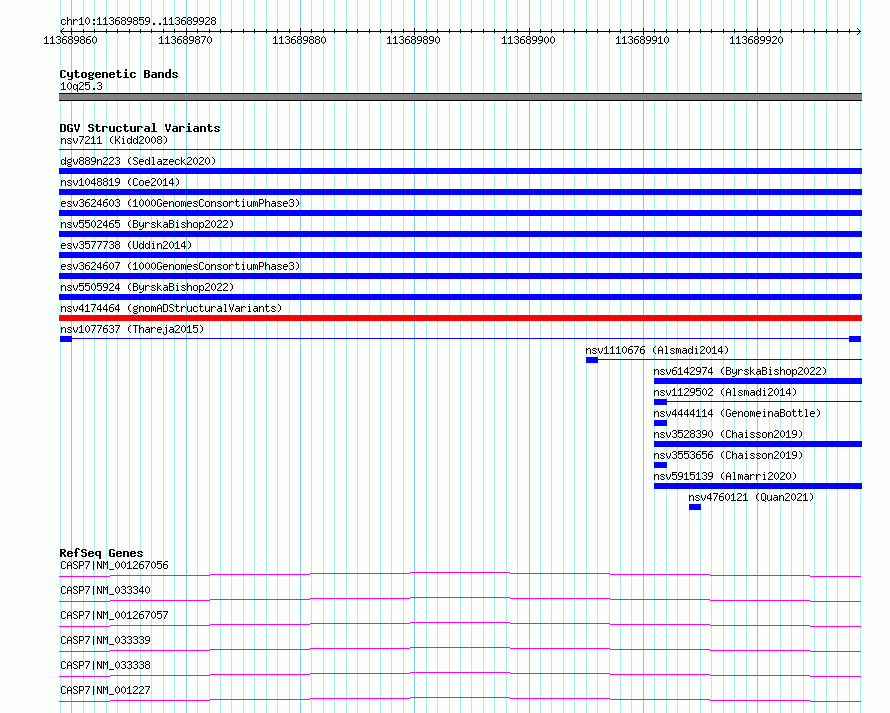Image resolution: width=890 pixels, height=713 pixels.
Task: Open first ByrskaBishop2022 variant nsv5502465
Action: tap(147, 224)
